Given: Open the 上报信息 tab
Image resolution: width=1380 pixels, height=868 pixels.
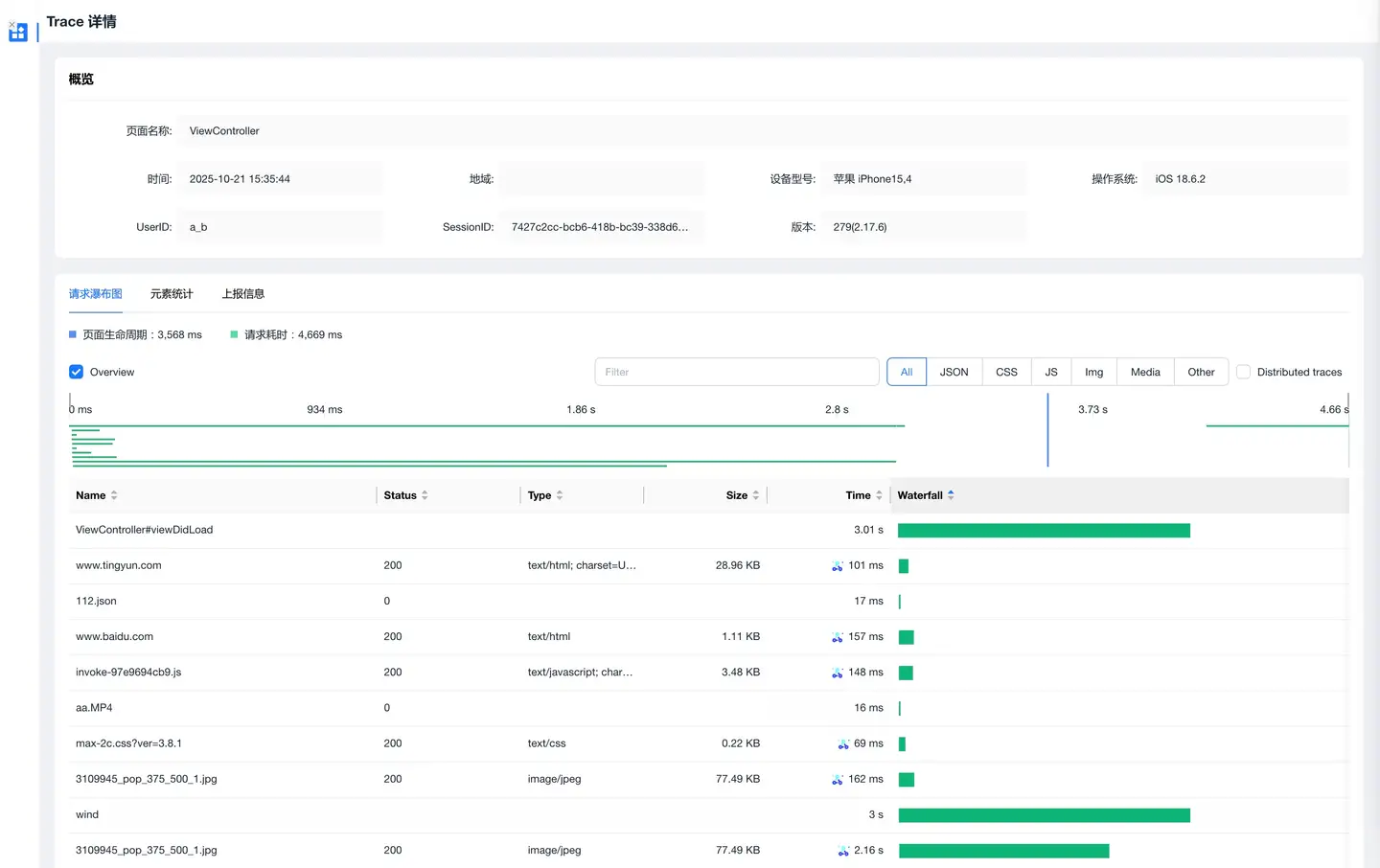Looking at the screenshot, I should point(243,294).
